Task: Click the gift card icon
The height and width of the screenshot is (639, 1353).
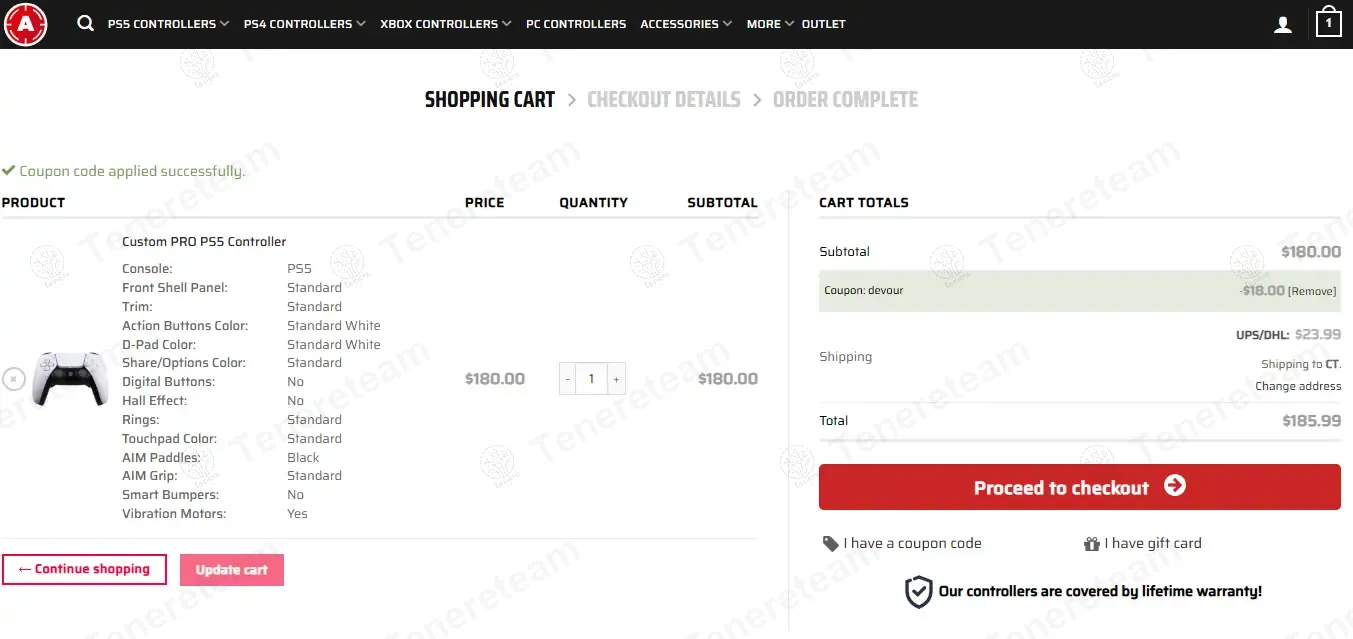Action: 1092,544
